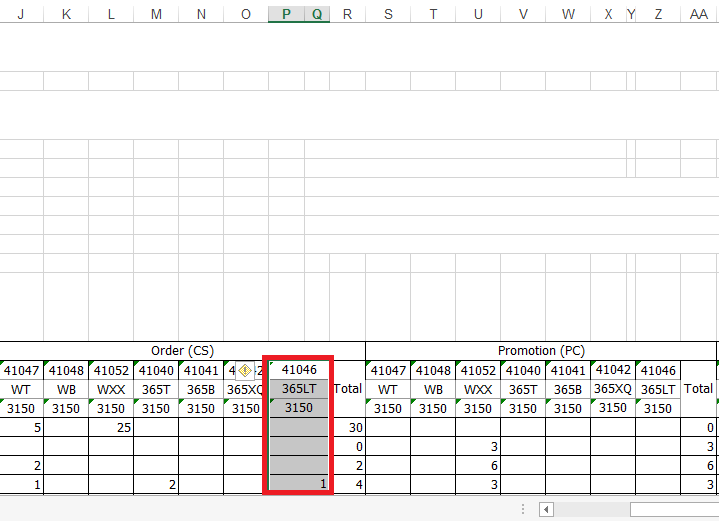Click 'WXX' cell under Order (CS)
Image resolution: width=719 pixels, height=521 pixels.
[111, 389]
